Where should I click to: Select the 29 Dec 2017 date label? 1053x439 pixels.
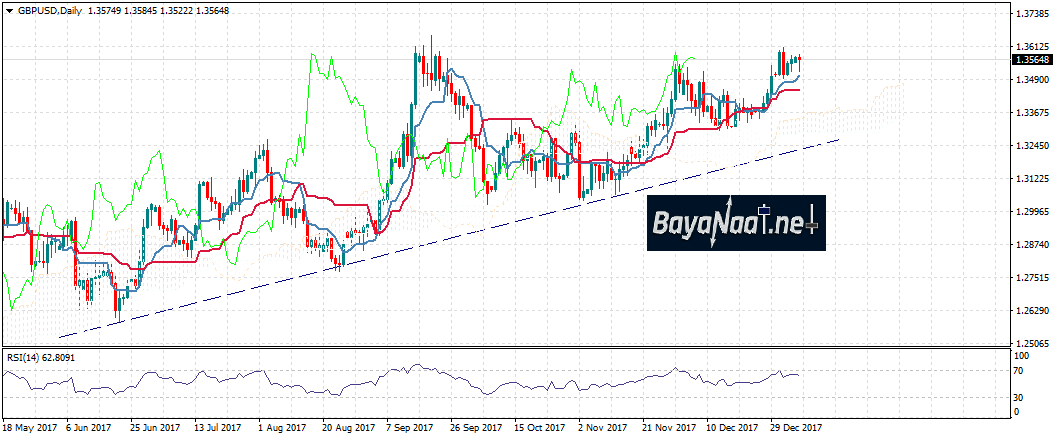(797, 427)
